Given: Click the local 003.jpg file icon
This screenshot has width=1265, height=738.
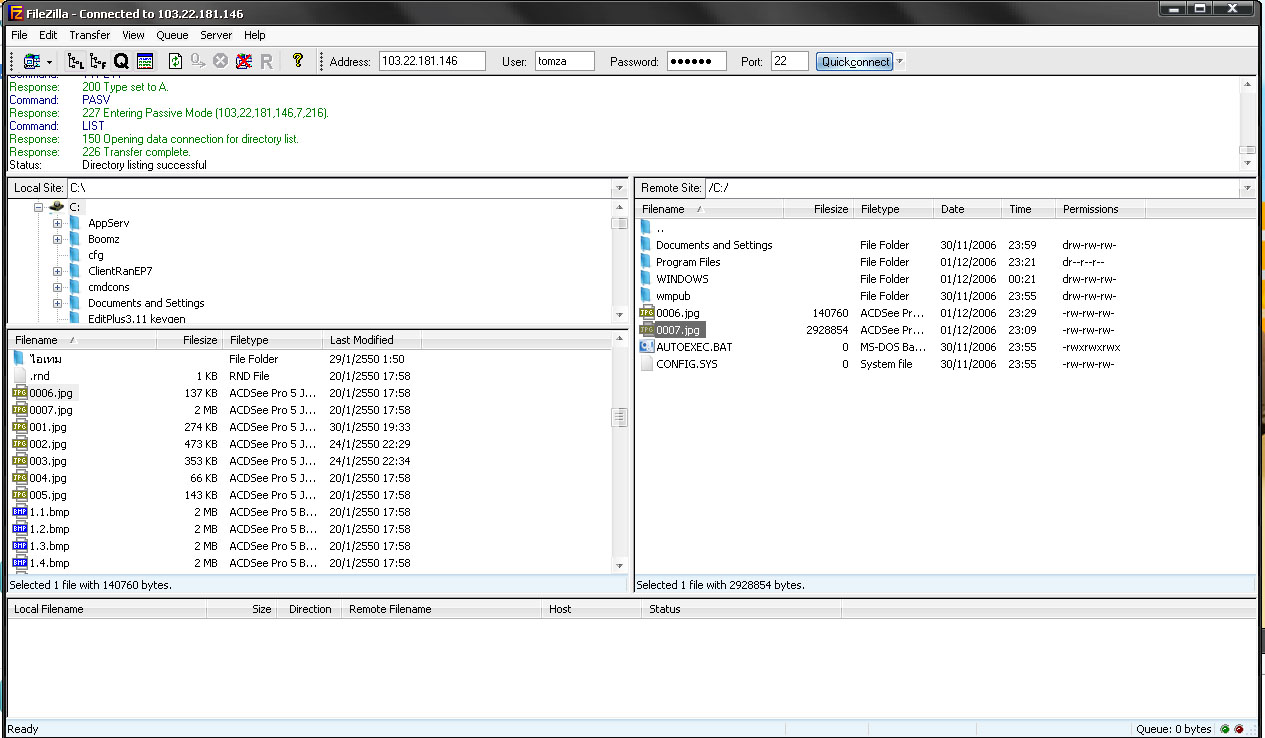Looking at the screenshot, I should click(19, 461).
